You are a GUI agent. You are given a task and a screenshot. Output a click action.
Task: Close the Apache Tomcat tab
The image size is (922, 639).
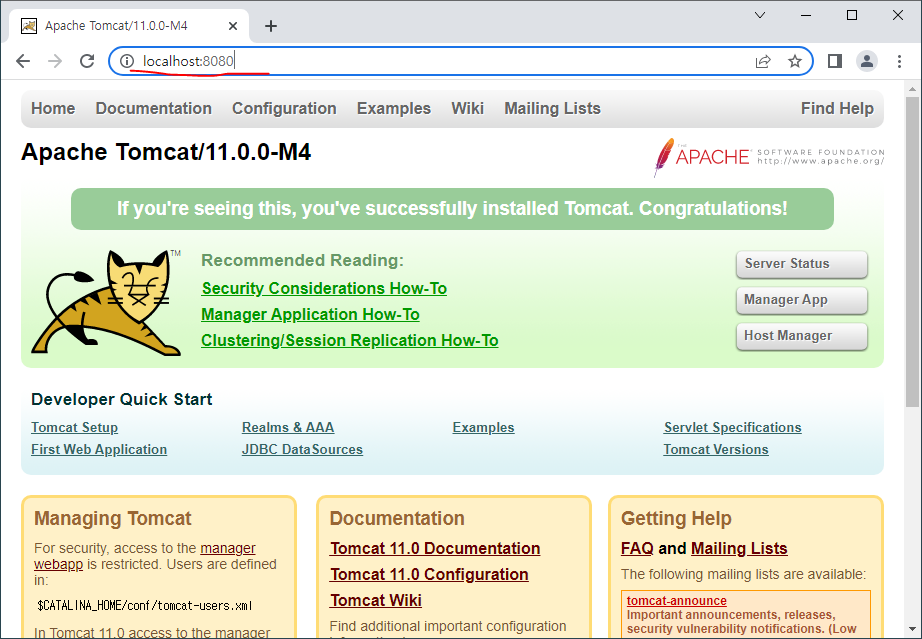coord(233,26)
